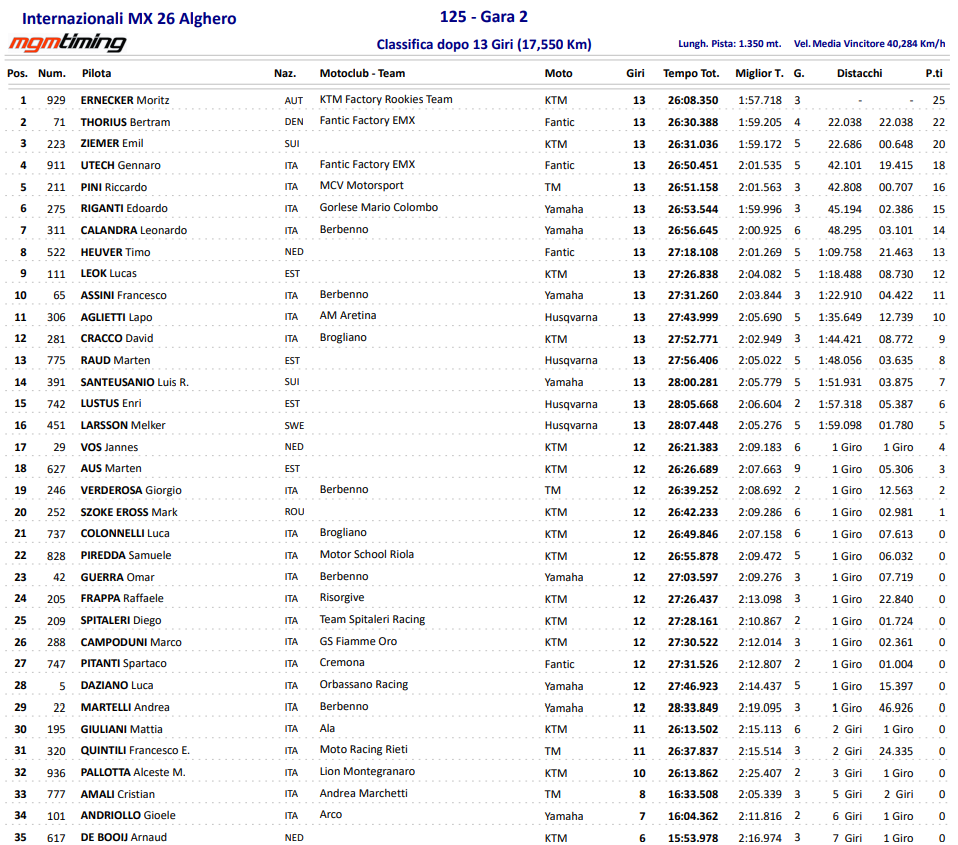This screenshot has height=845, width=958.
Task: Click the Pilota column header
Action: coord(96,73)
